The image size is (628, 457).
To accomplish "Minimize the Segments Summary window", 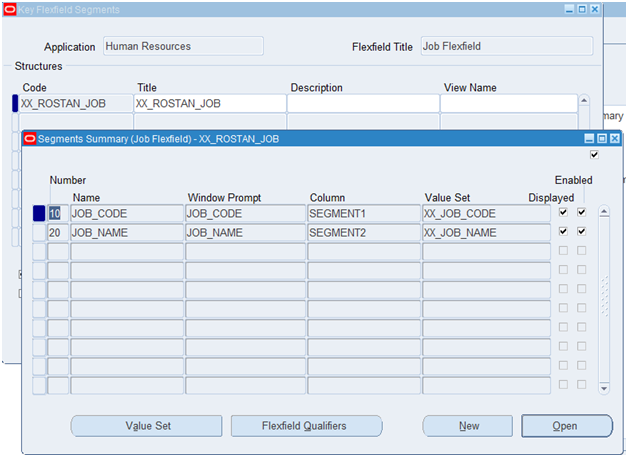I will [x=589, y=139].
